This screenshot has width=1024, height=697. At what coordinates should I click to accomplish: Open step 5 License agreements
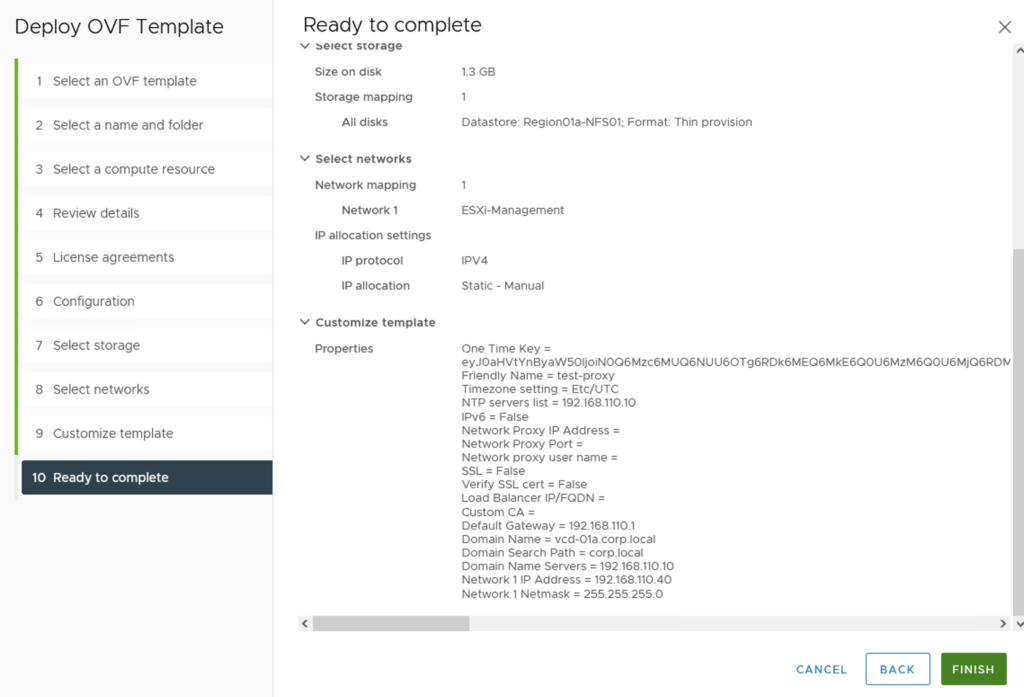(x=113, y=257)
